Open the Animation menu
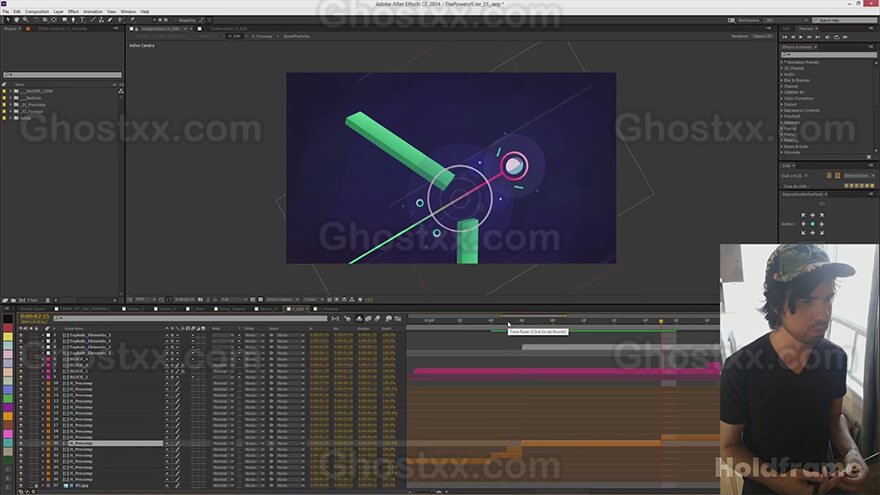Viewport: 880px width, 495px height. (93, 11)
